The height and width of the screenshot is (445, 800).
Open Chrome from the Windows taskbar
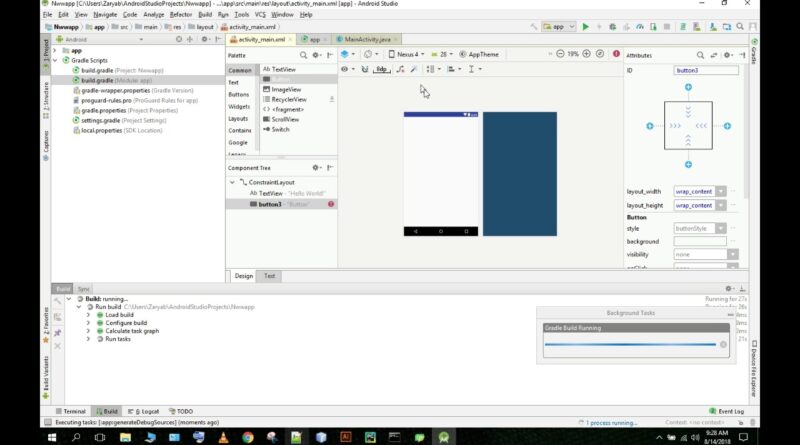tap(248, 437)
